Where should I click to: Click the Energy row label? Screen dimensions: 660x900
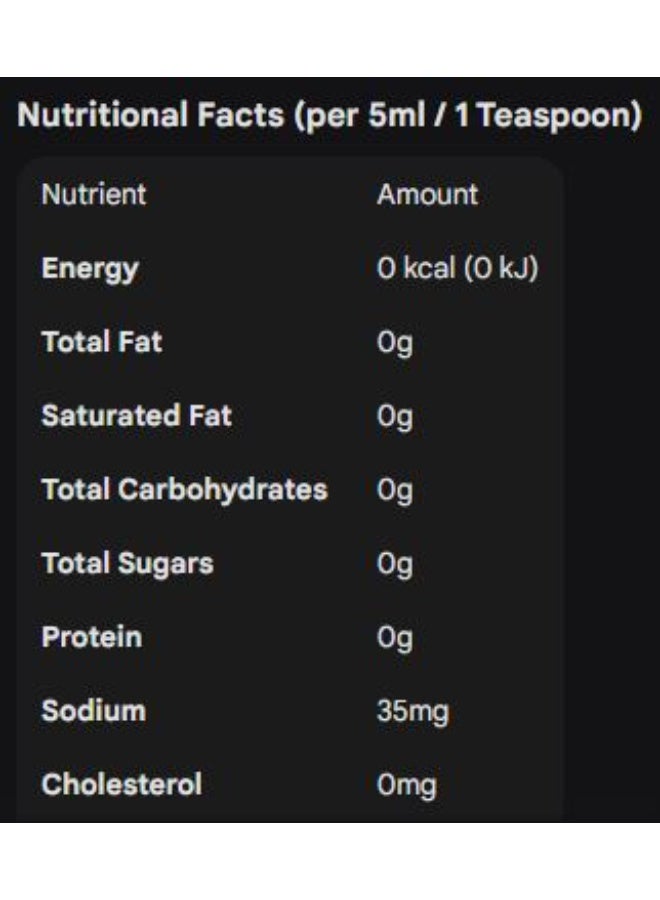(90, 269)
